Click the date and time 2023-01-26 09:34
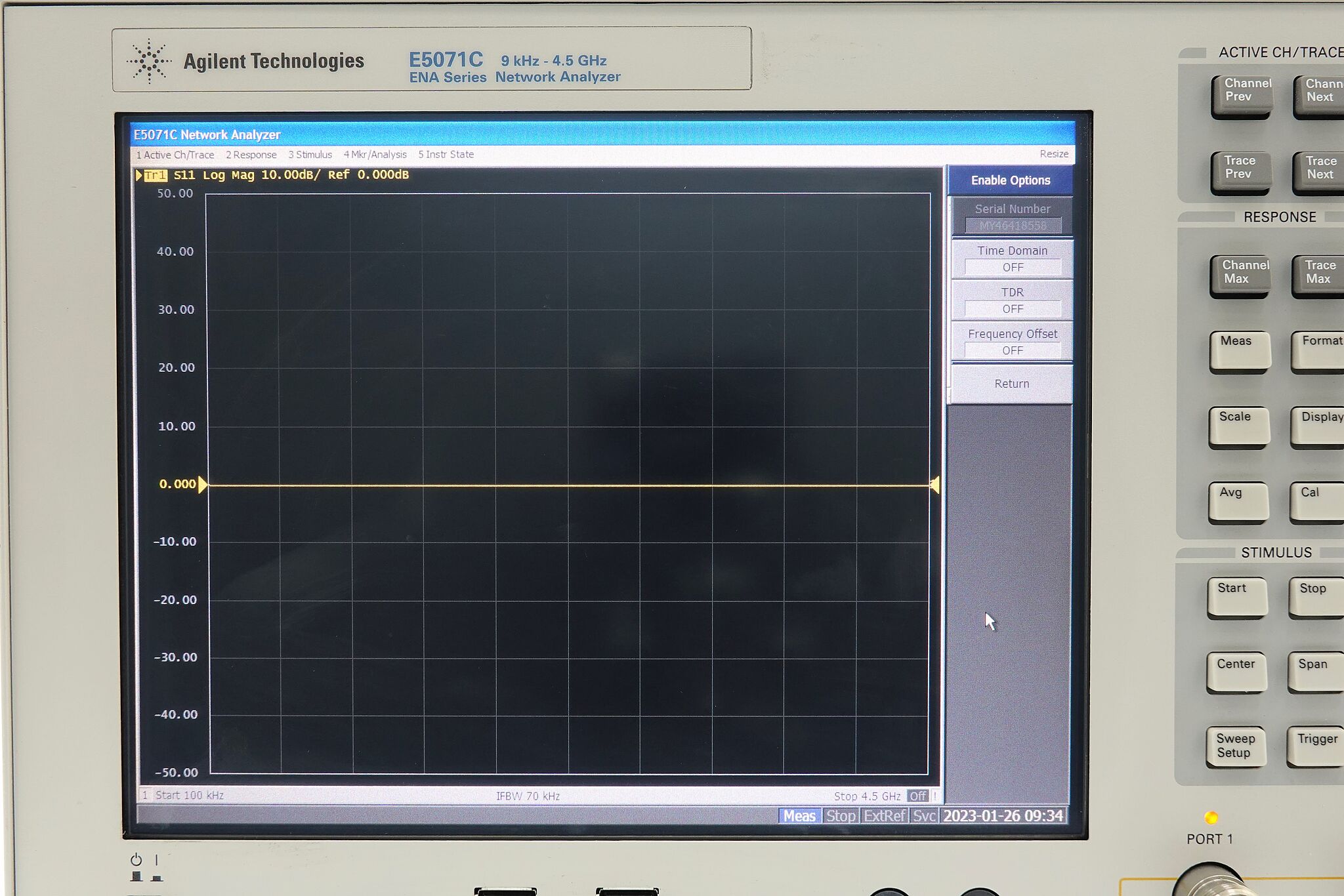 point(1003,816)
